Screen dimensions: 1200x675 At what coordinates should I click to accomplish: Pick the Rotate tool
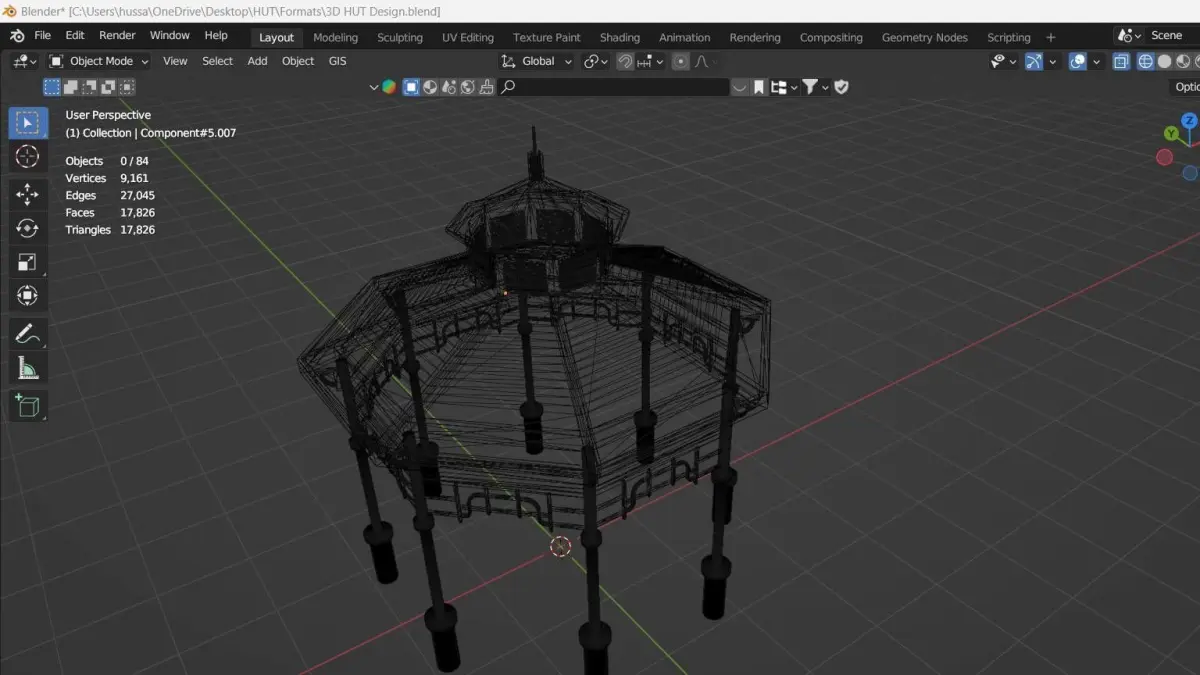pyautogui.click(x=27, y=229)
